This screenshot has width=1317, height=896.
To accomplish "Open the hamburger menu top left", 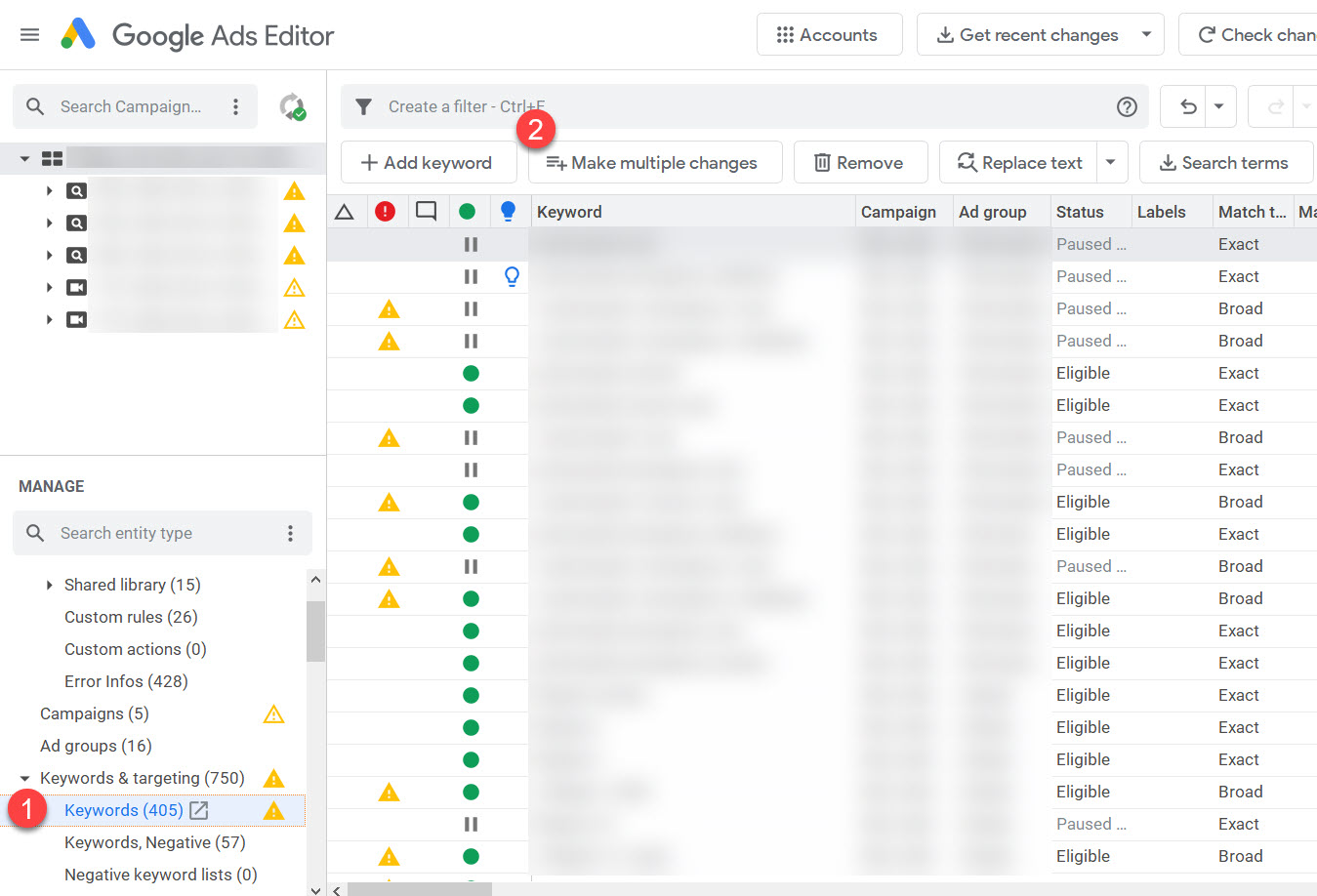I will 28,32.
